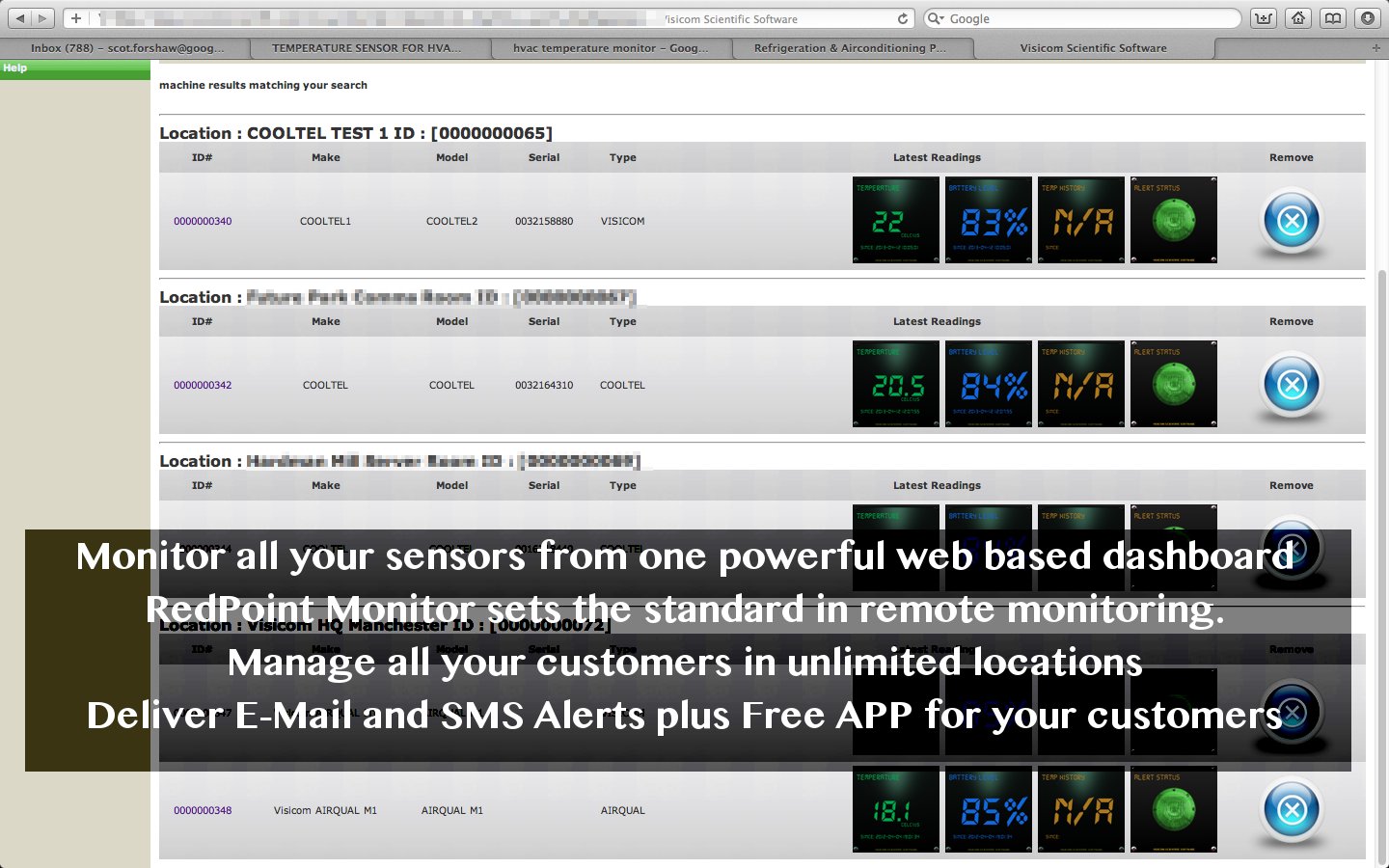Switch to the Inbox (788) tab
The height and width of the screenshot is (868, 1389).
126,47
